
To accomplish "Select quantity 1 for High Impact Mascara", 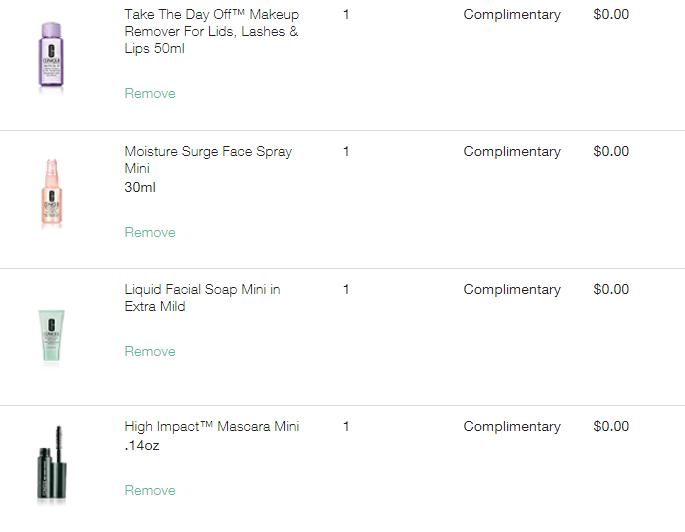I will (x=346, y=427).
